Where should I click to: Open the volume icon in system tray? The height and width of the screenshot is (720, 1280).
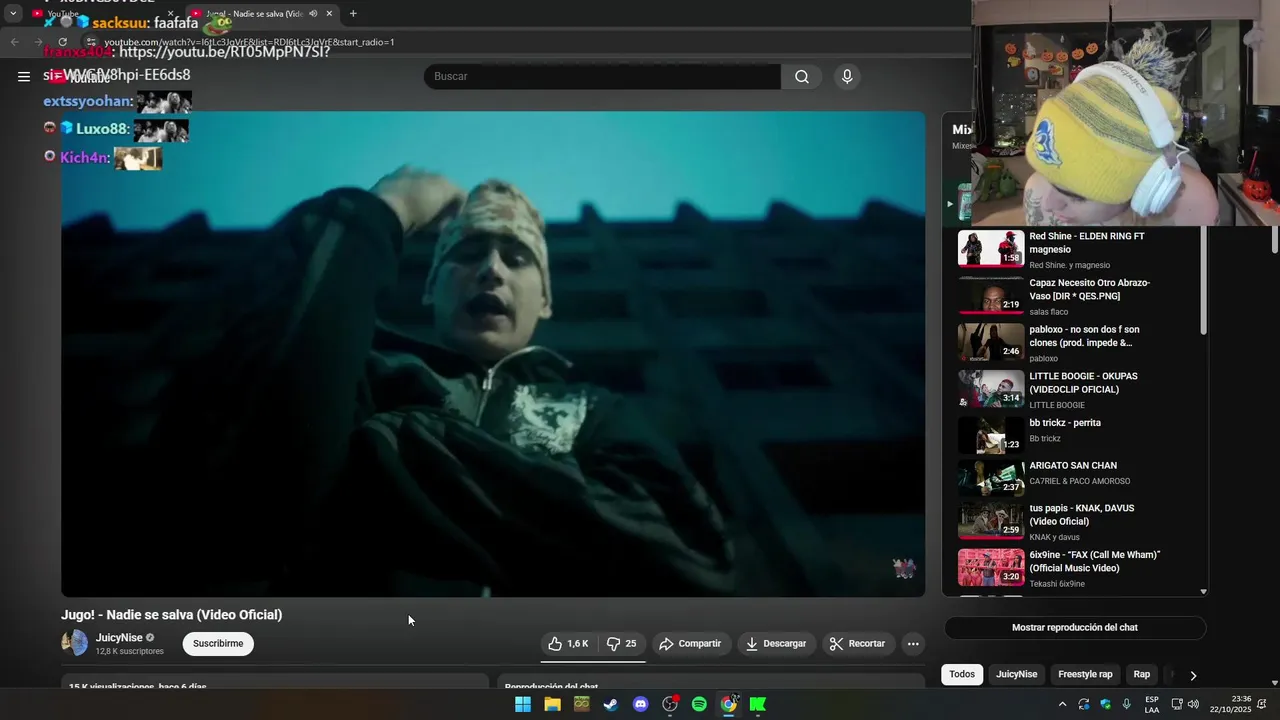click(x=1193, y=704)
